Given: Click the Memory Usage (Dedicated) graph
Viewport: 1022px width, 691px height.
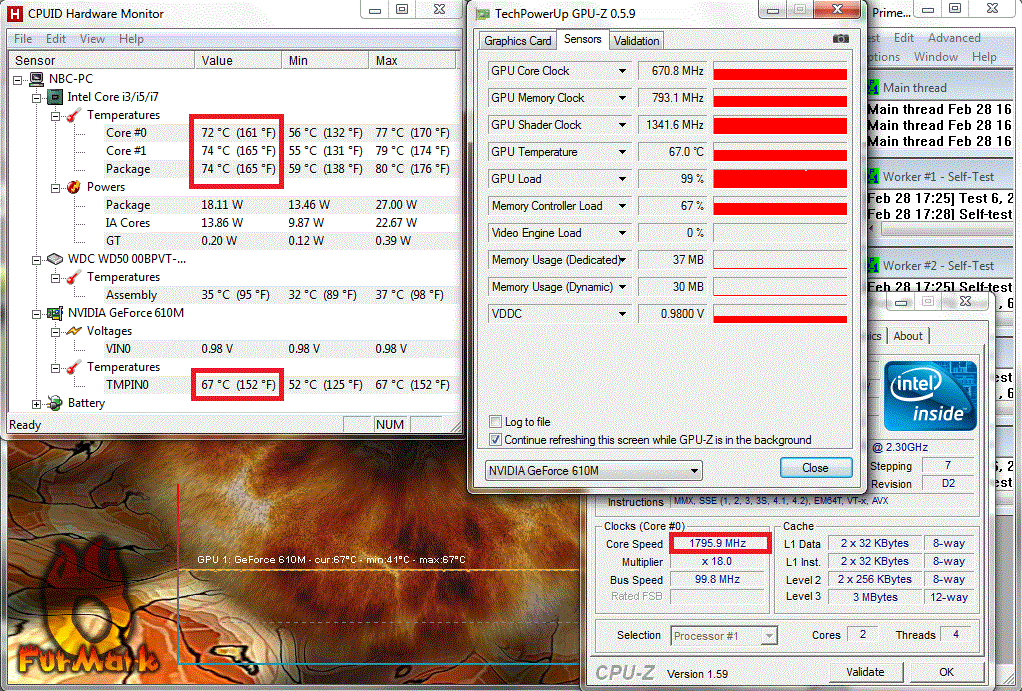Looking at the screenshot, I should click(780, 260).
